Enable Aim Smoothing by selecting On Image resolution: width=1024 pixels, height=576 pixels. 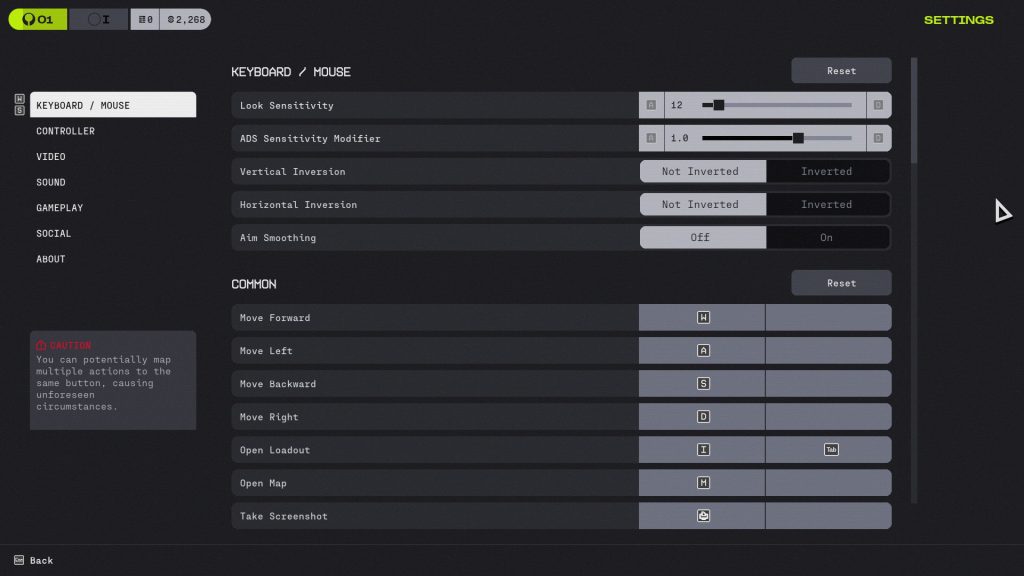(x=828, y=237)
